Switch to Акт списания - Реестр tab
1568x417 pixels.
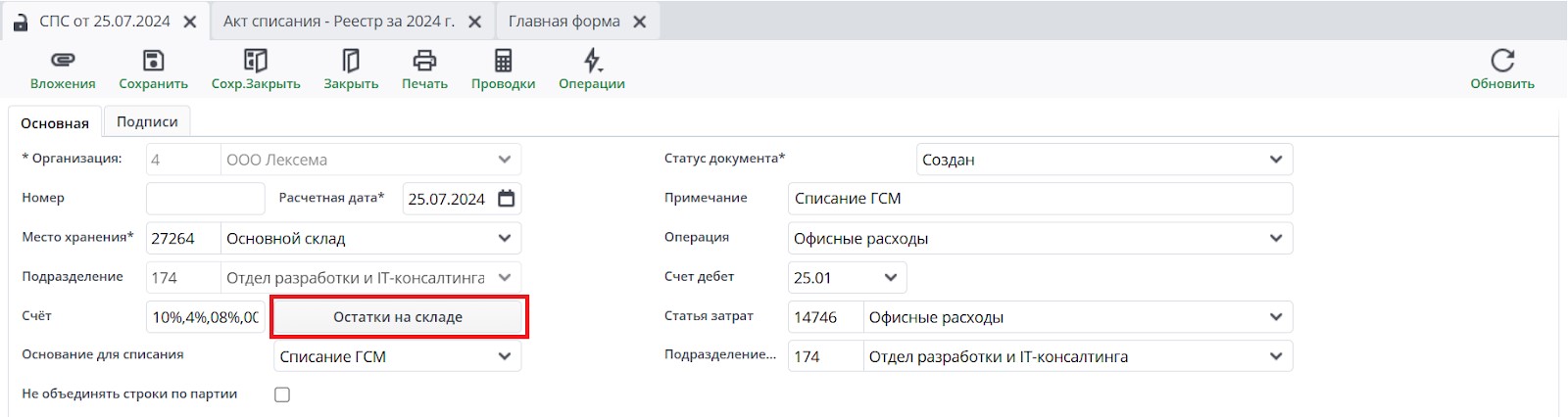pos(338,22)
